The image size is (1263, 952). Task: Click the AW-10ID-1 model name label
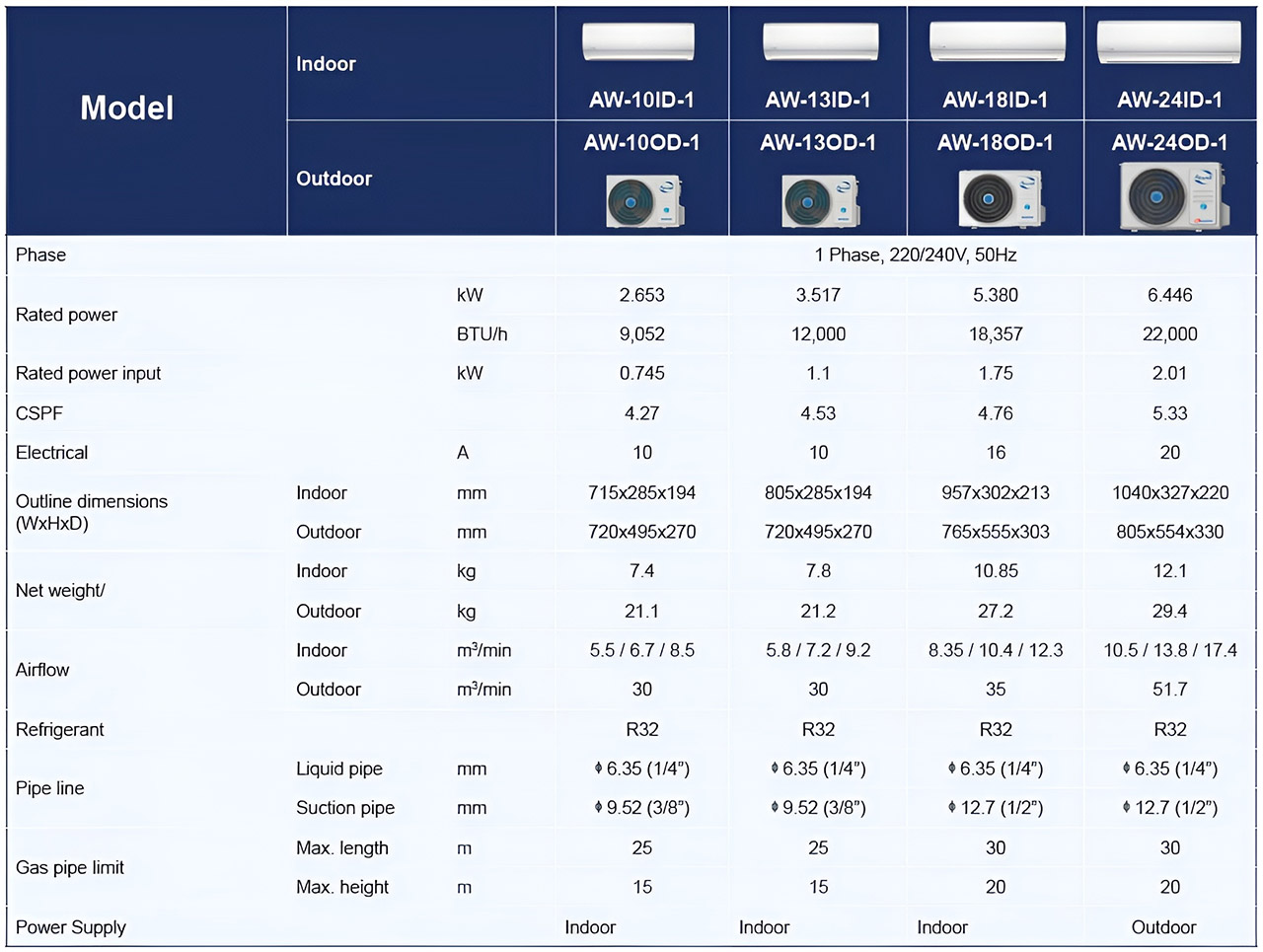pos(641,100)
